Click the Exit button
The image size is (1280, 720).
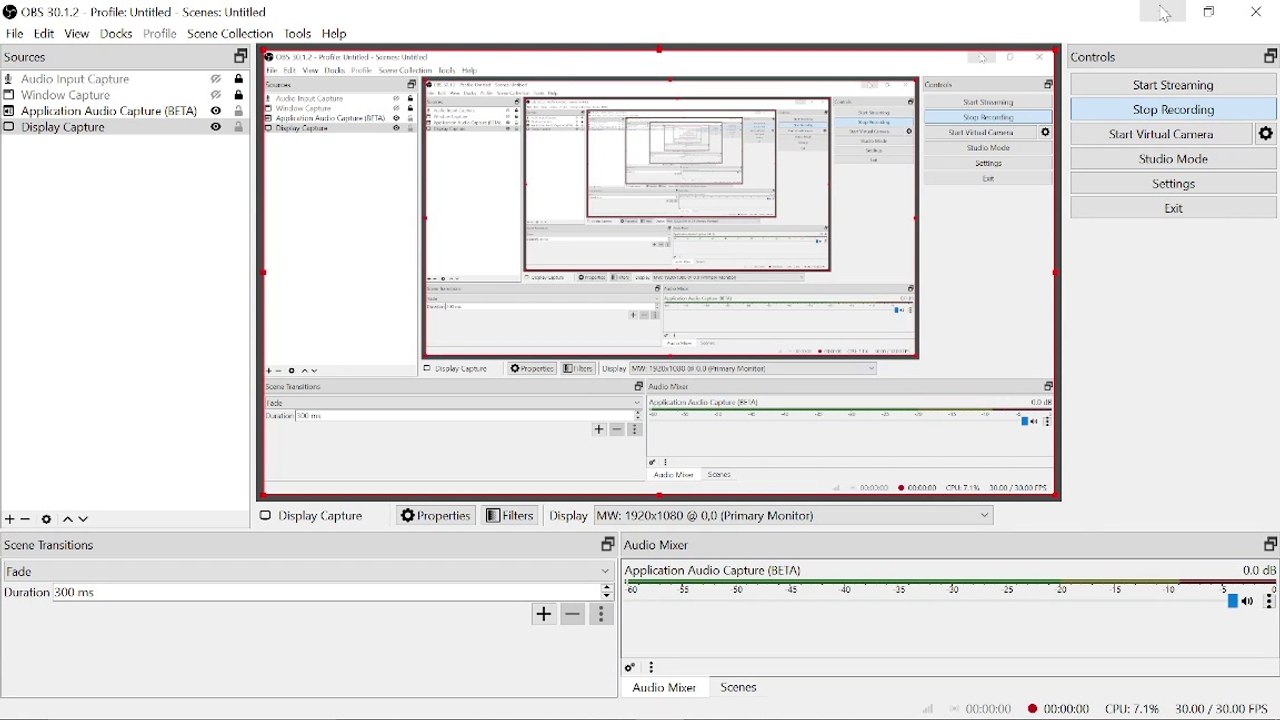[1173, 209]
